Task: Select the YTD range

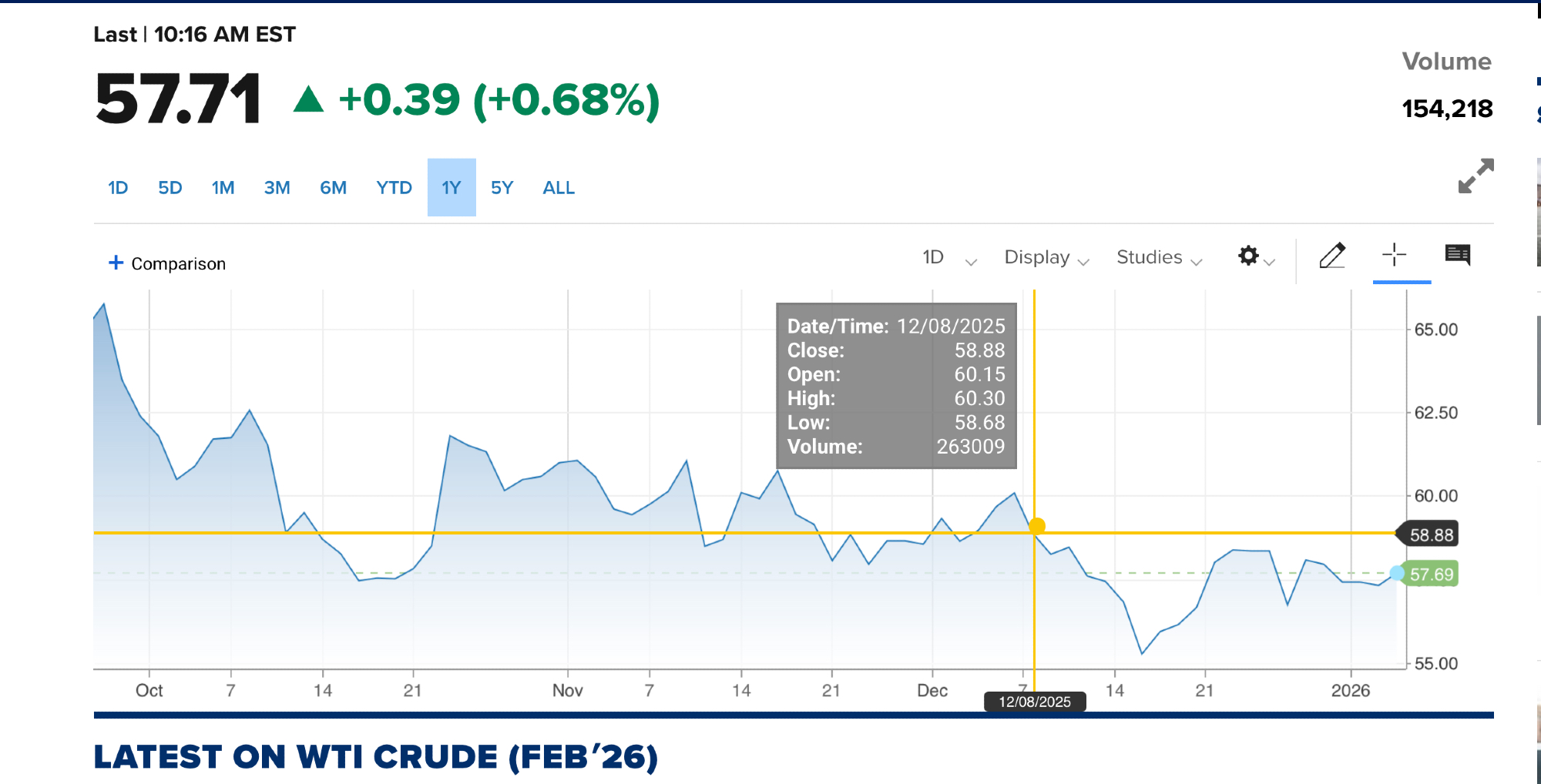Action: (x=394, y=188)
